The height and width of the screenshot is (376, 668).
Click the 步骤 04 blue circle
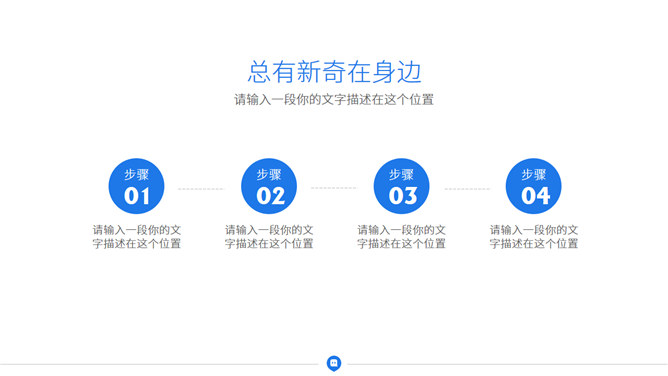pyautogui.click(x=533, y=186)
